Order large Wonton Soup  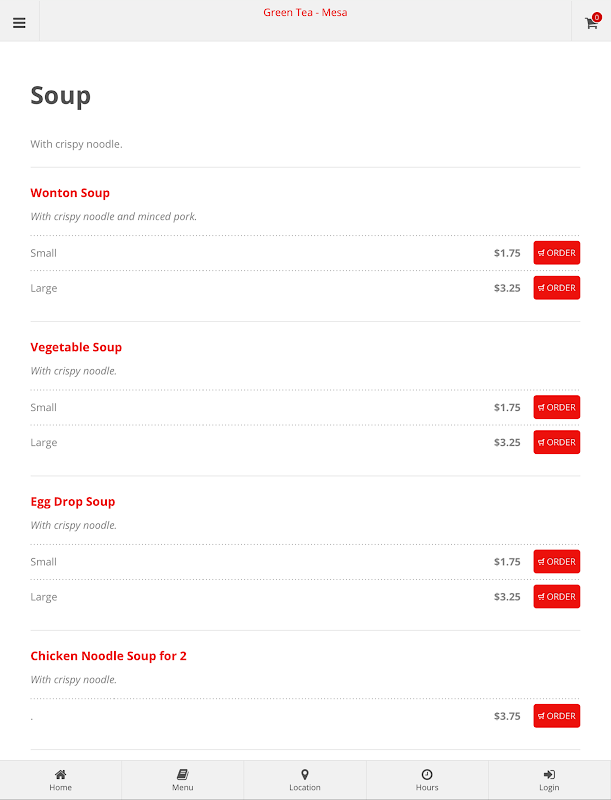tap(556, 288)
